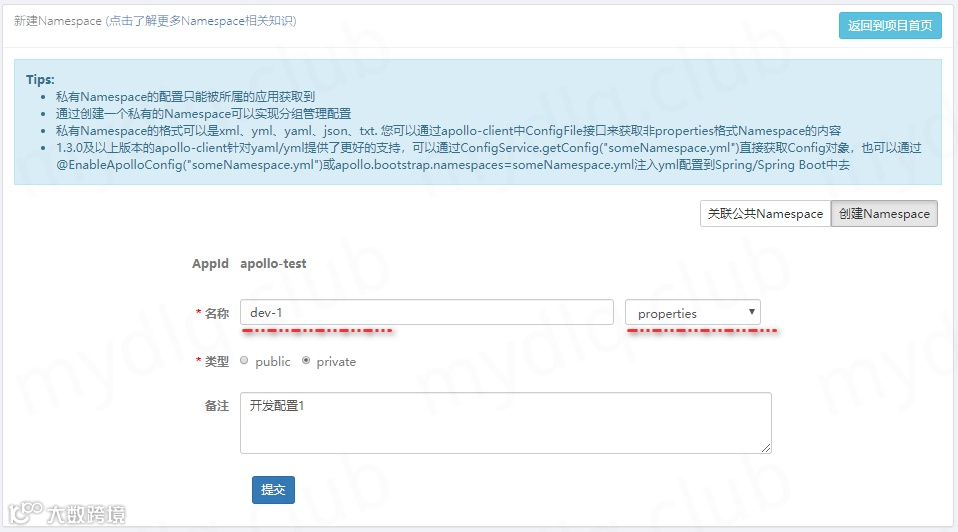958x532 pixels.
Task: Click the AppId value apollo-test
Action: coord(273,264)
